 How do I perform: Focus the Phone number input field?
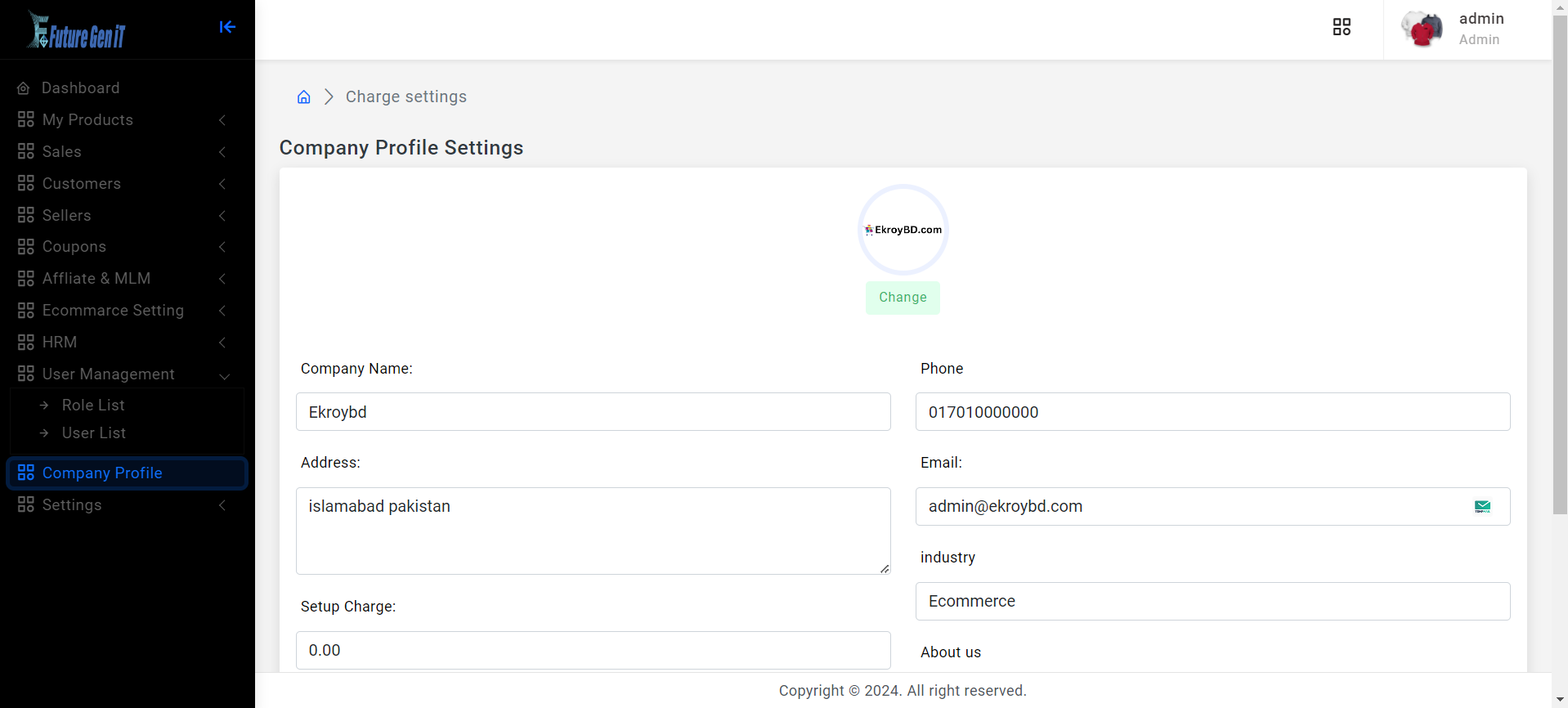pyautogui.click(x=1212, y=412)
